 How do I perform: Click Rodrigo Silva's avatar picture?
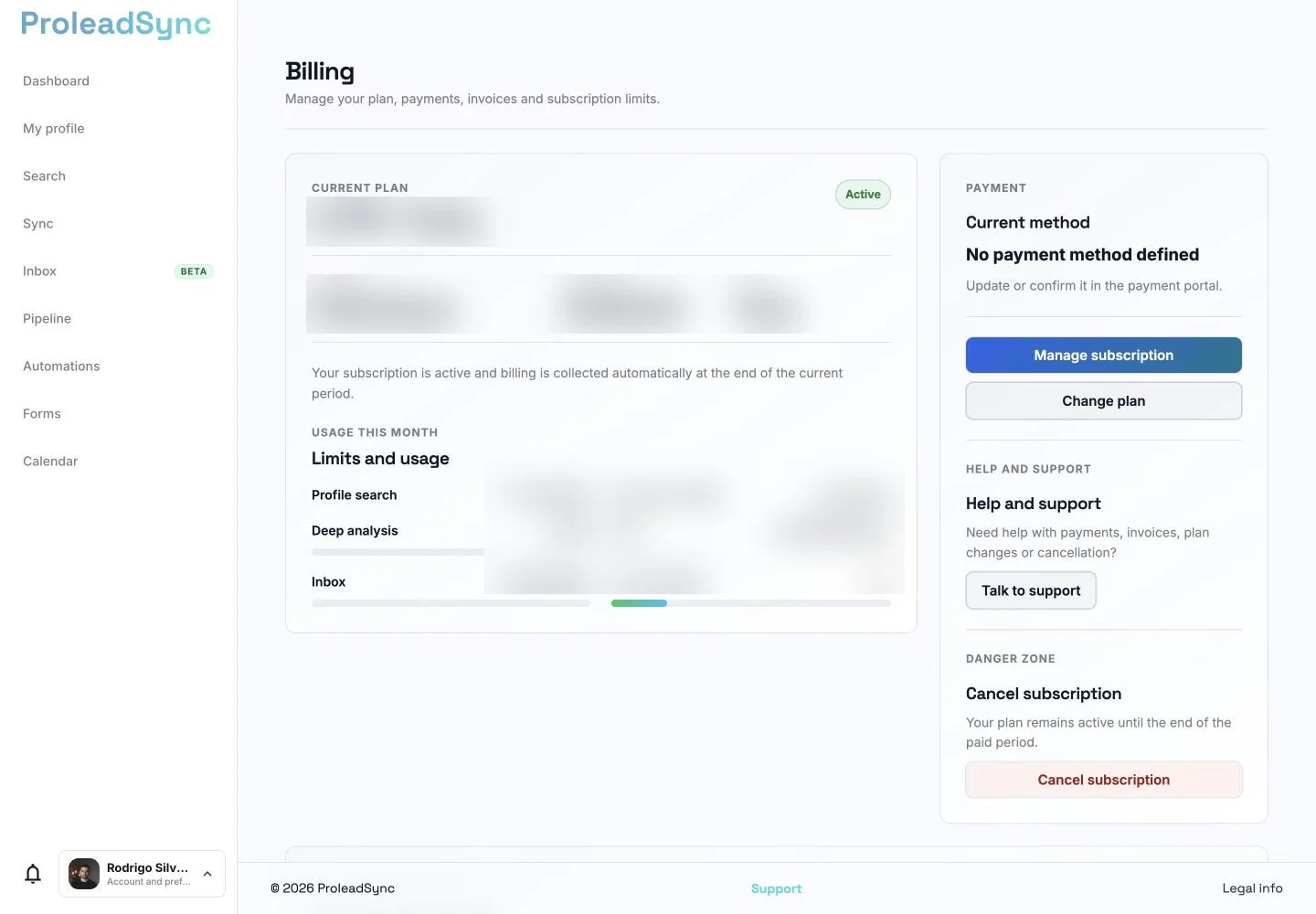coord(84,874)
